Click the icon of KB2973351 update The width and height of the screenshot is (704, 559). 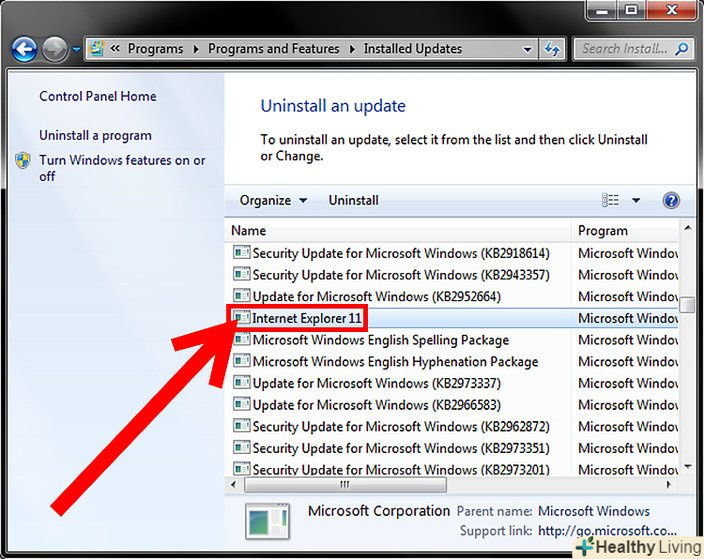[x=242, y=447]
